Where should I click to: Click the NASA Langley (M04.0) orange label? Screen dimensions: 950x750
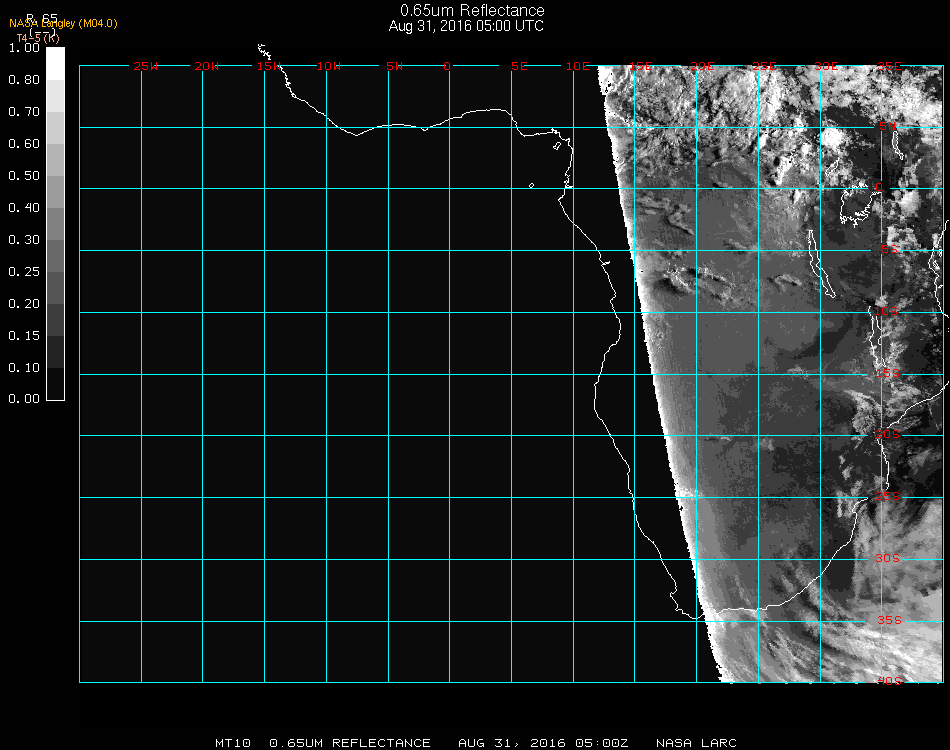point(63,23)
